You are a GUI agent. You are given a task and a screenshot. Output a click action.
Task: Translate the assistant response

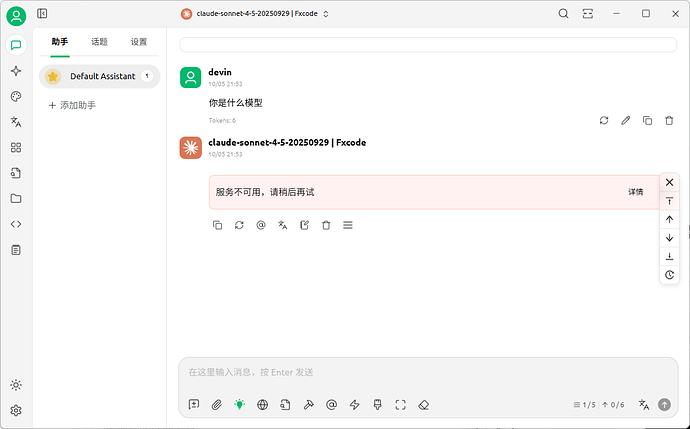[283, 225]
